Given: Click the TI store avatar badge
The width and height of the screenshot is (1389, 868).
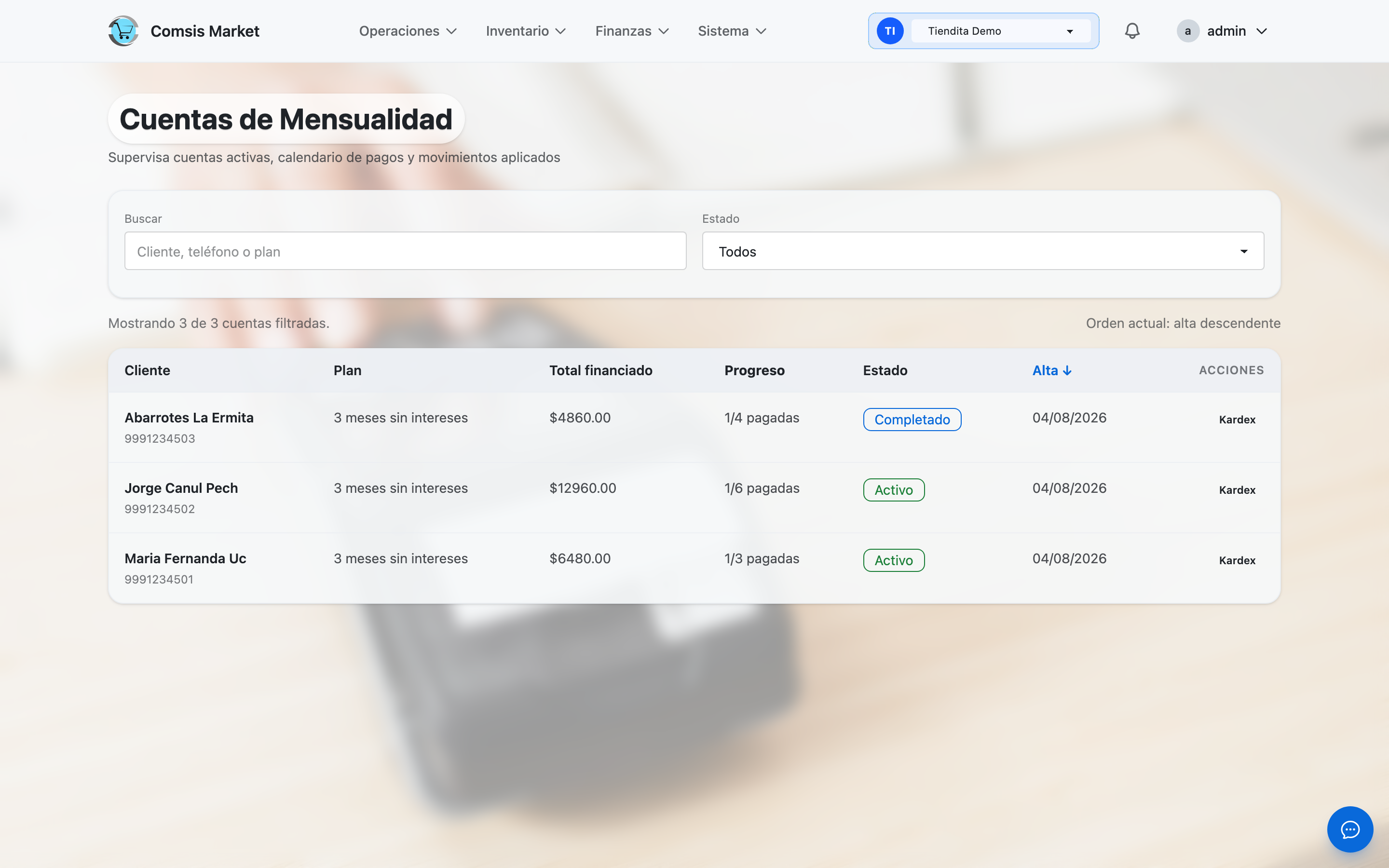Looking at the screenshot, I should pyautogui.click(x=890, y=31).
